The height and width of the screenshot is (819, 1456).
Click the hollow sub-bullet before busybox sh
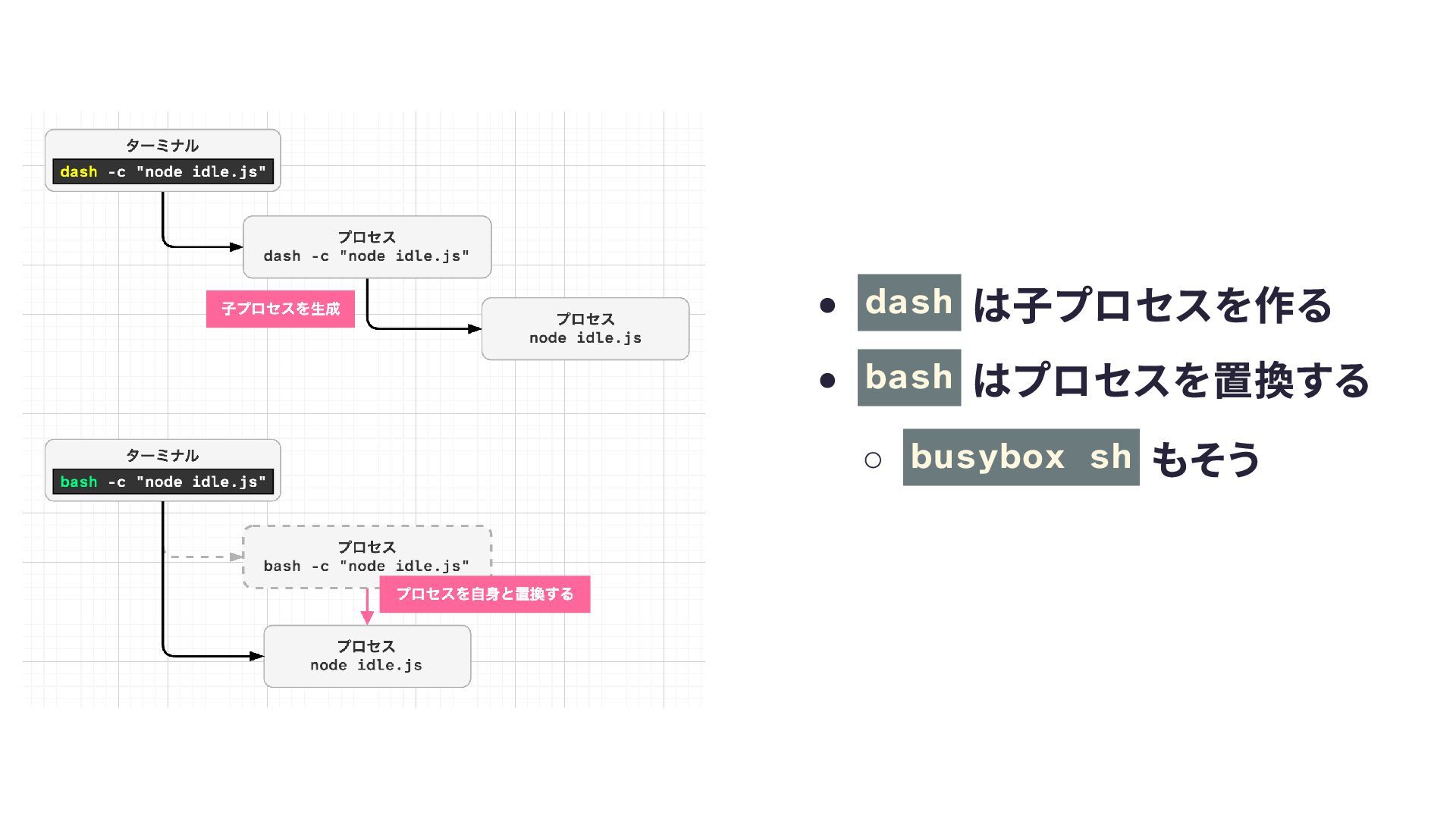click(872, 460)
